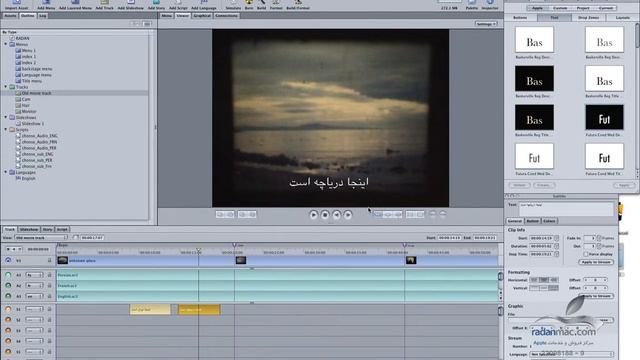Click the Add Layered Menu toolbar icon
Image resolution: width=640 pixels, height=360 pixels.
(x=75, y=3)
